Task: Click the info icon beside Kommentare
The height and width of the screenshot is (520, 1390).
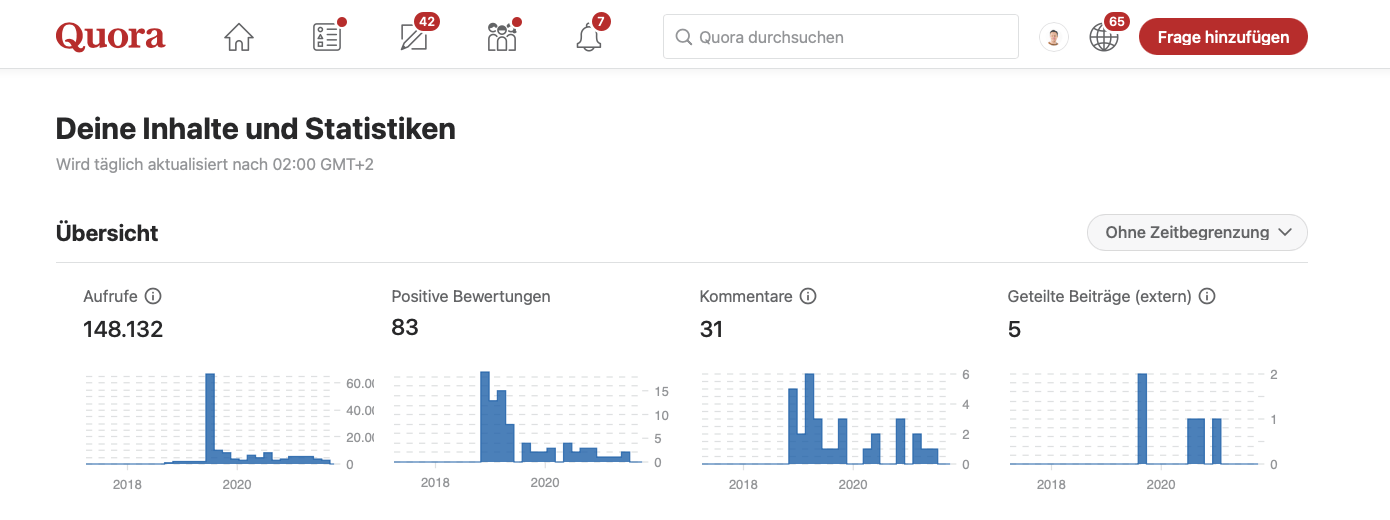Action: (808, 296)
